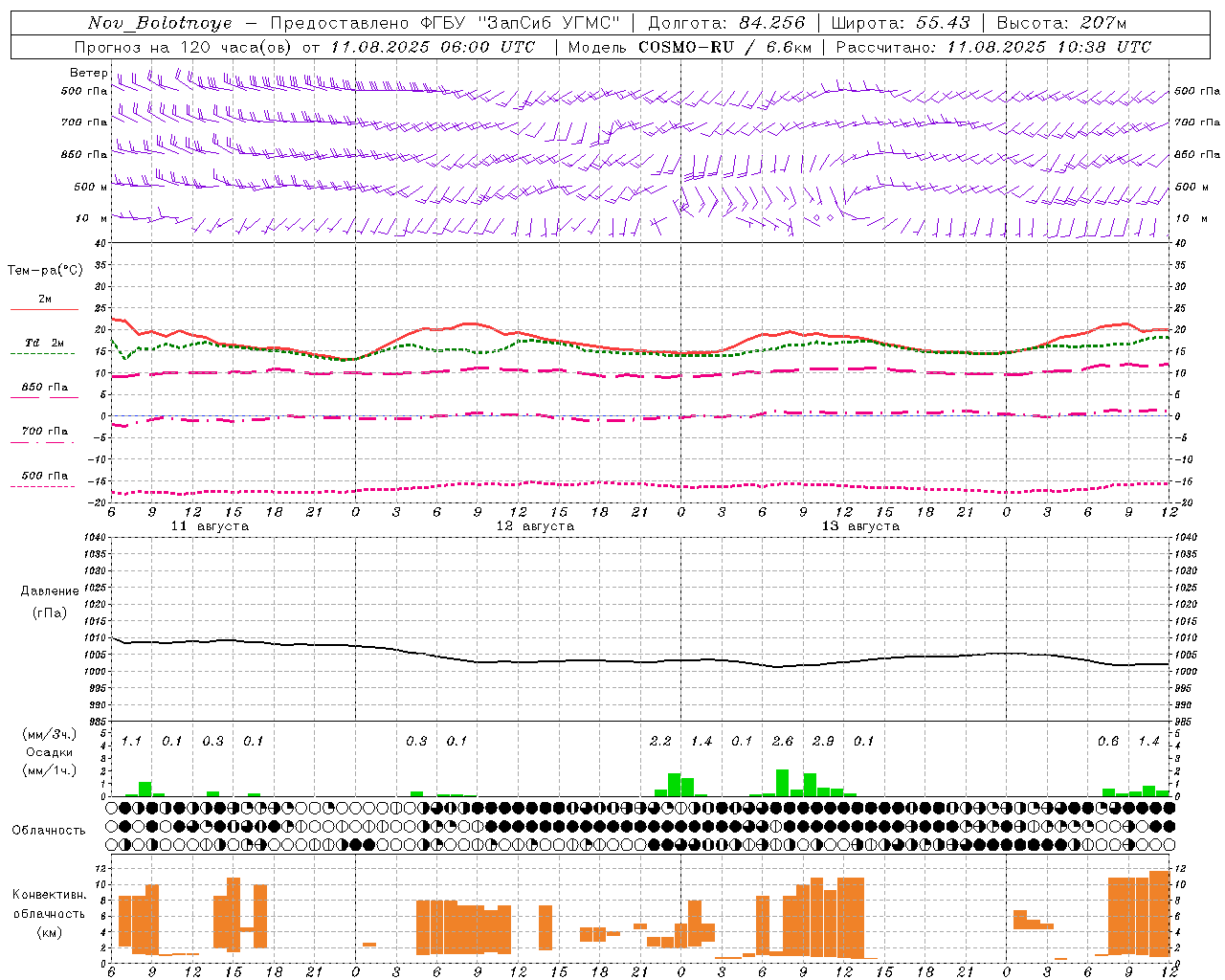This screenshot has height=980, width=1225.
Task: Click the 2.9 three-hour precipitation value
Action: pos(823,741)
